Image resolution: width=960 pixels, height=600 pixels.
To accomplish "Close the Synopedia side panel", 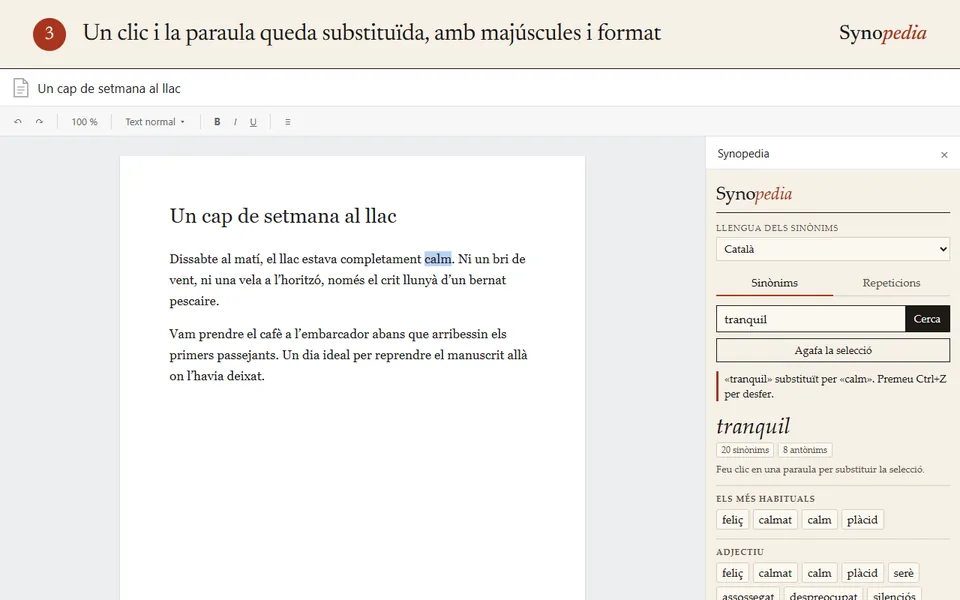I will [x=944, y=155].
